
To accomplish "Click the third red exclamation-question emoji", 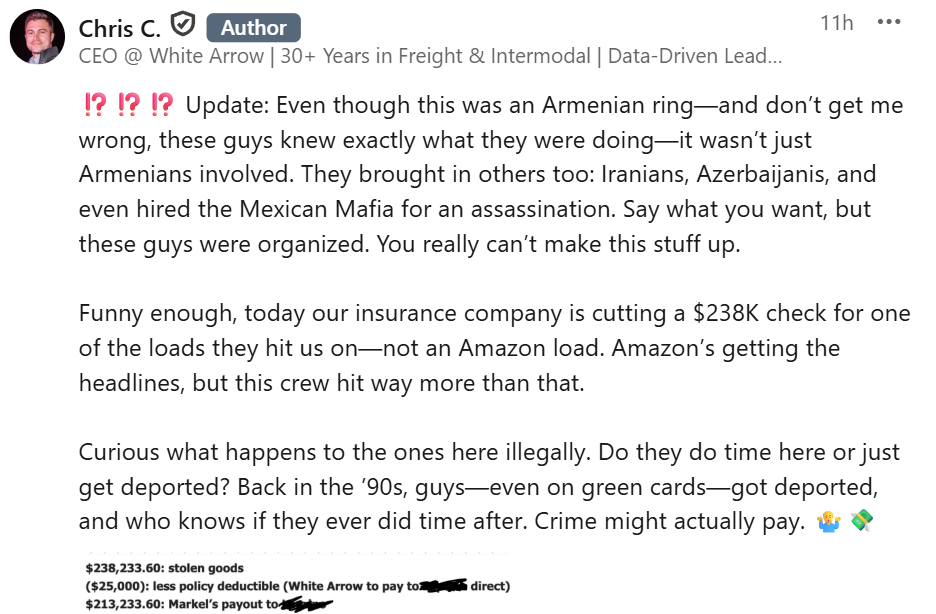I will click(162, 105).
